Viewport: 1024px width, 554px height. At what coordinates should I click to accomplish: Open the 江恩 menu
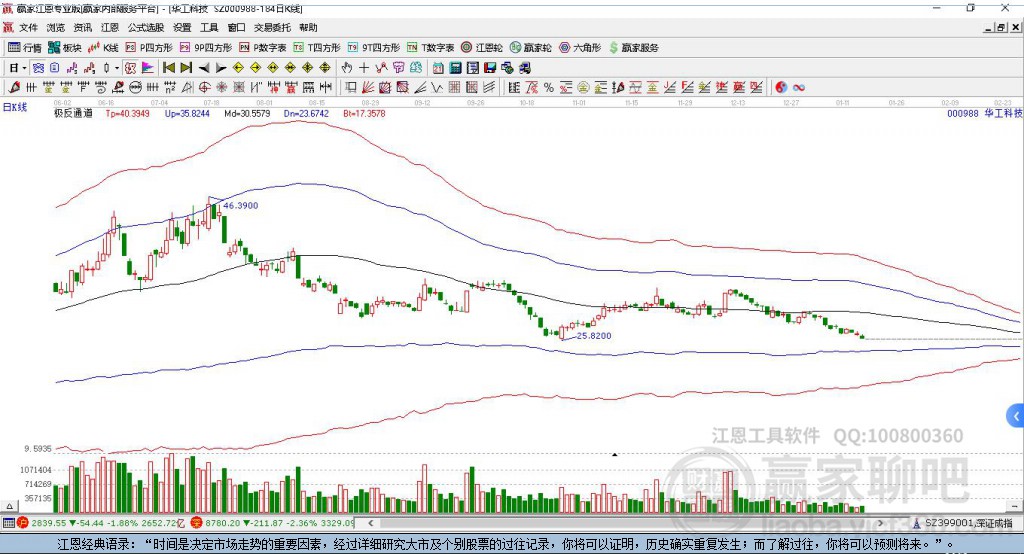[x=109, y=27]
